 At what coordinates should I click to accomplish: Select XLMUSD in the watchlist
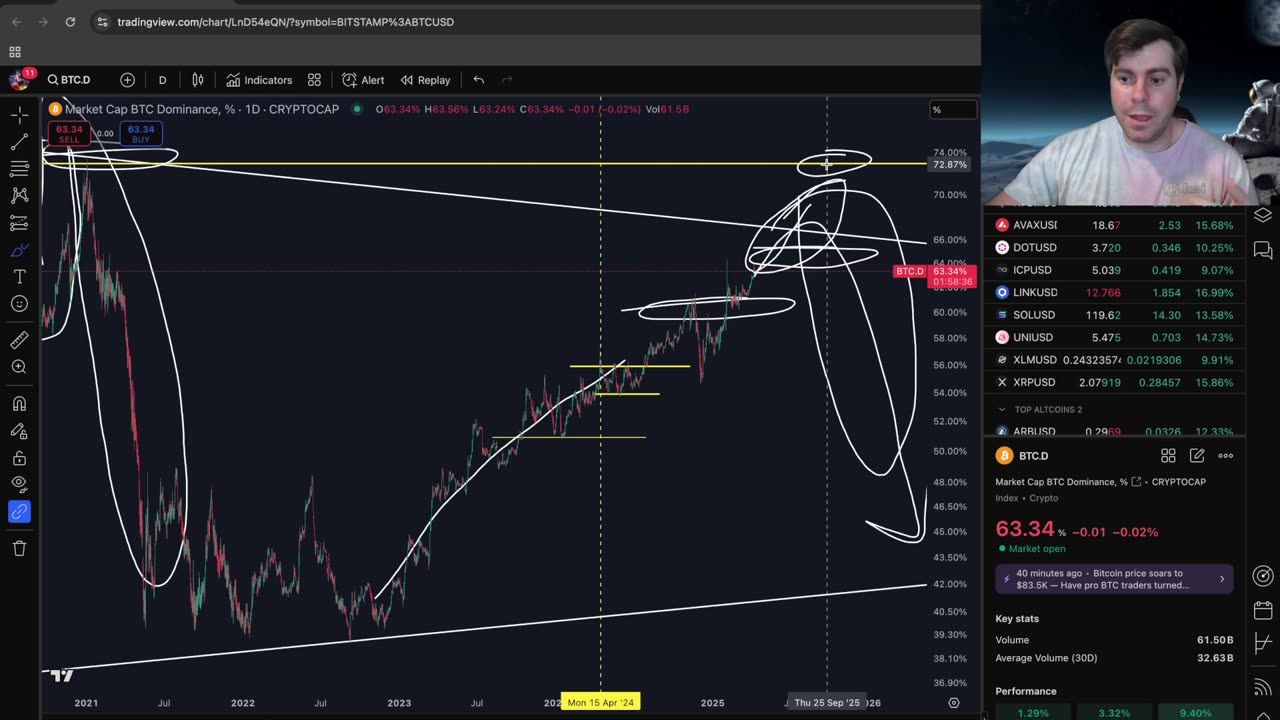click(x=1115, y=360)
